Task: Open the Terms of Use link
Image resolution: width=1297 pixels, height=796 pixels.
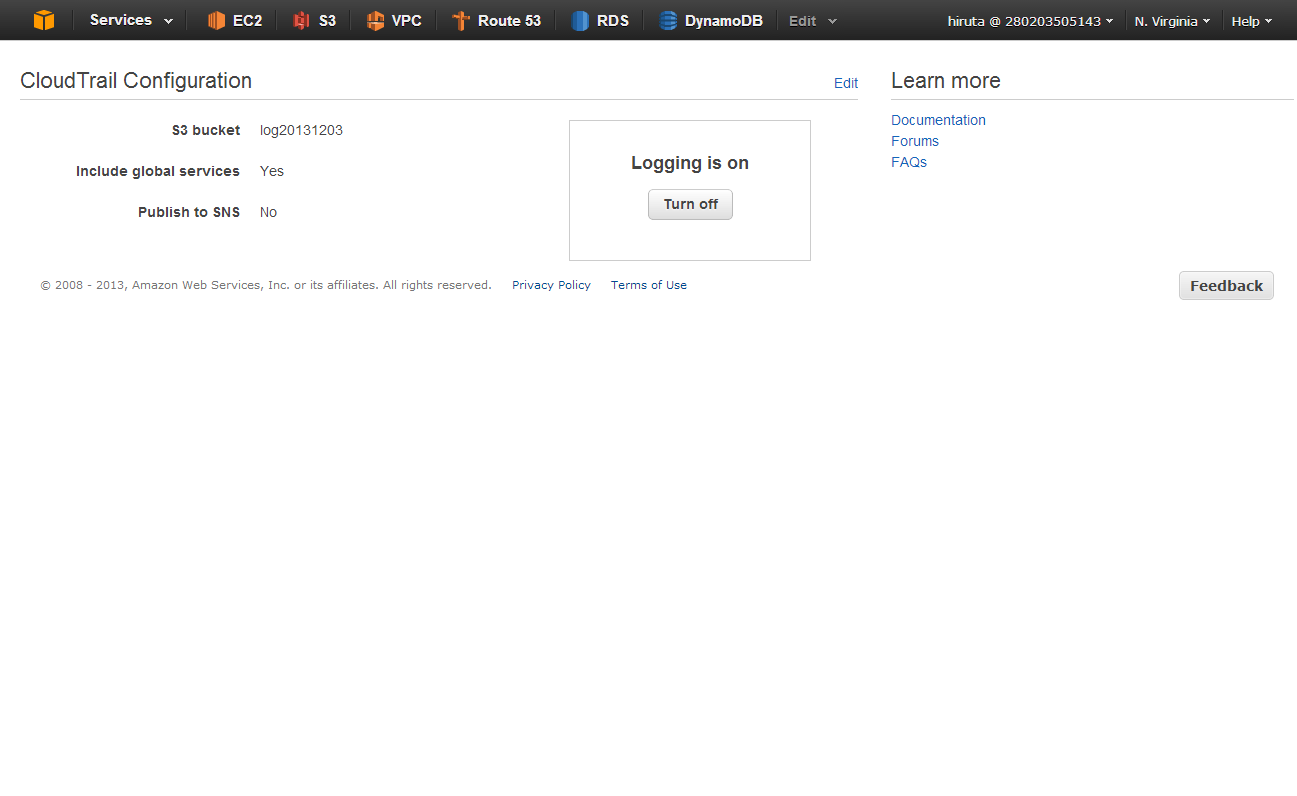Action: tap(649, 285)
